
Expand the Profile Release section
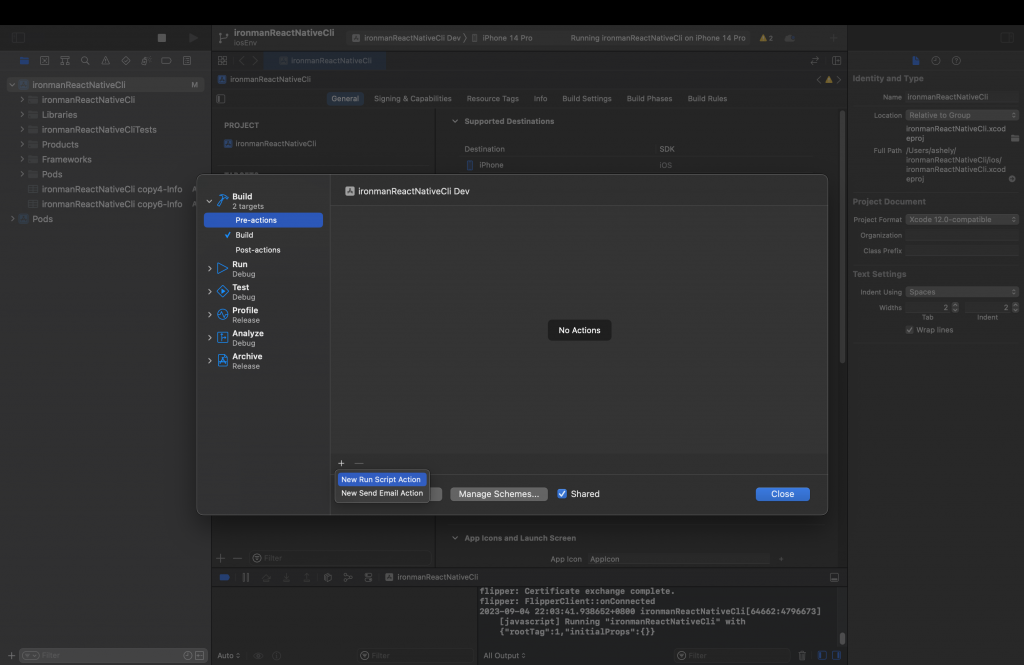[x=210, y=315]
